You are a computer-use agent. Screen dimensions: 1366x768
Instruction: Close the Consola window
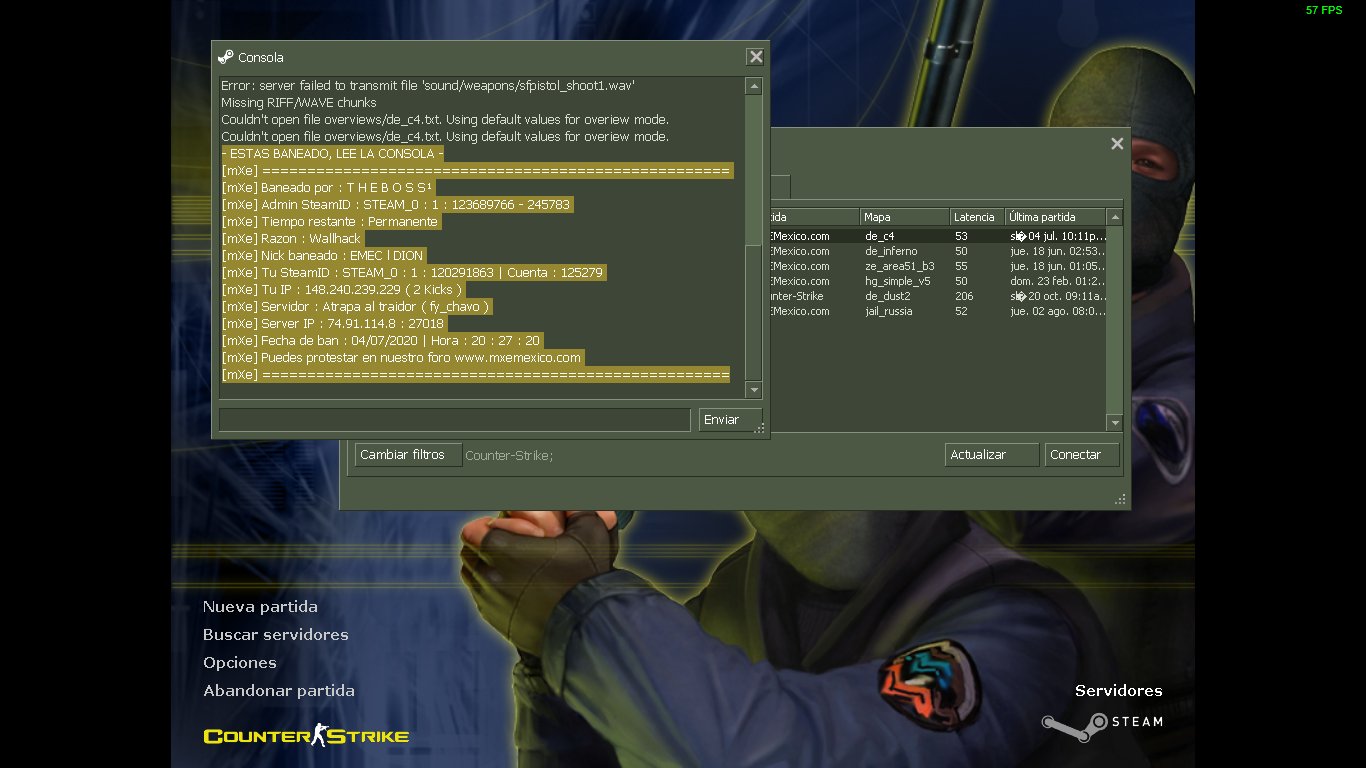(x=756, y=57)
